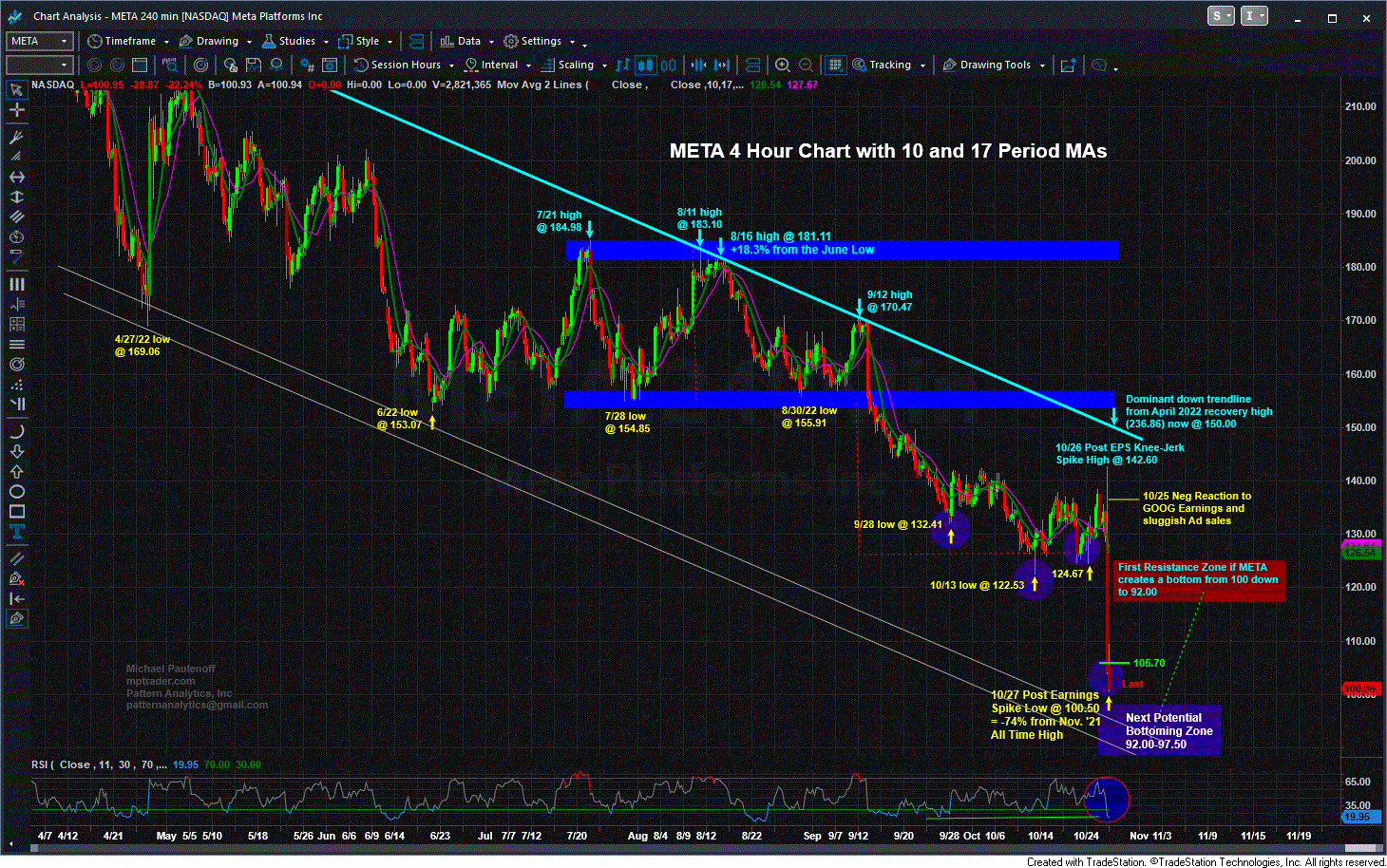Viewport: 1387px width, 868px height.
Task: Toggle the S button in title bar
Action: click(x=1221, y=15)
